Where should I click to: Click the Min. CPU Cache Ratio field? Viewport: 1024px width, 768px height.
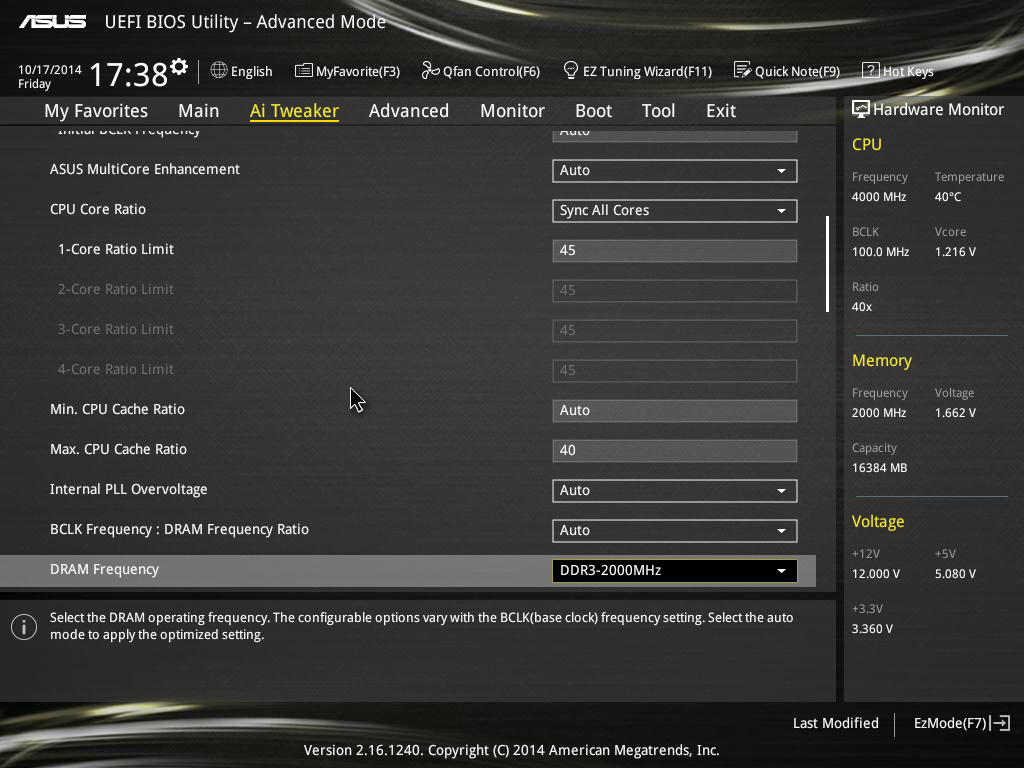coord(675,411)
